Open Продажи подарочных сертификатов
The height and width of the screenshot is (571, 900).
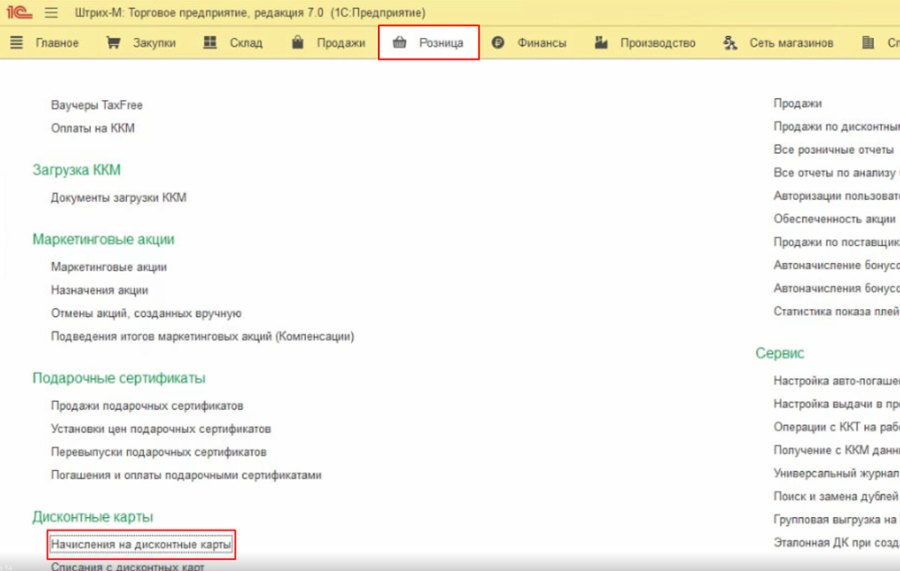[x=147, y=406]
